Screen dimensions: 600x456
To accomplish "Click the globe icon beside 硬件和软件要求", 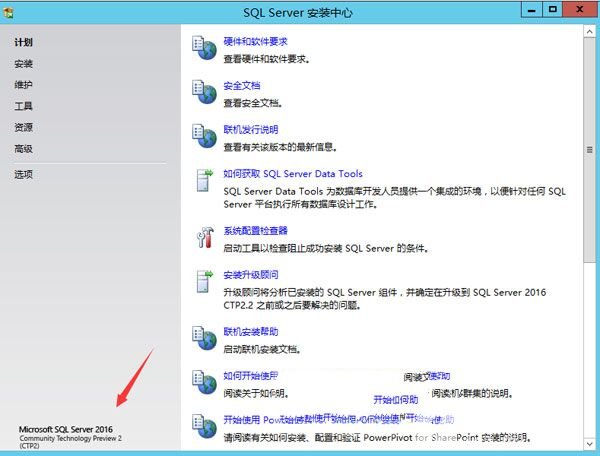I will pyautogui.click(x=203, y=50).
